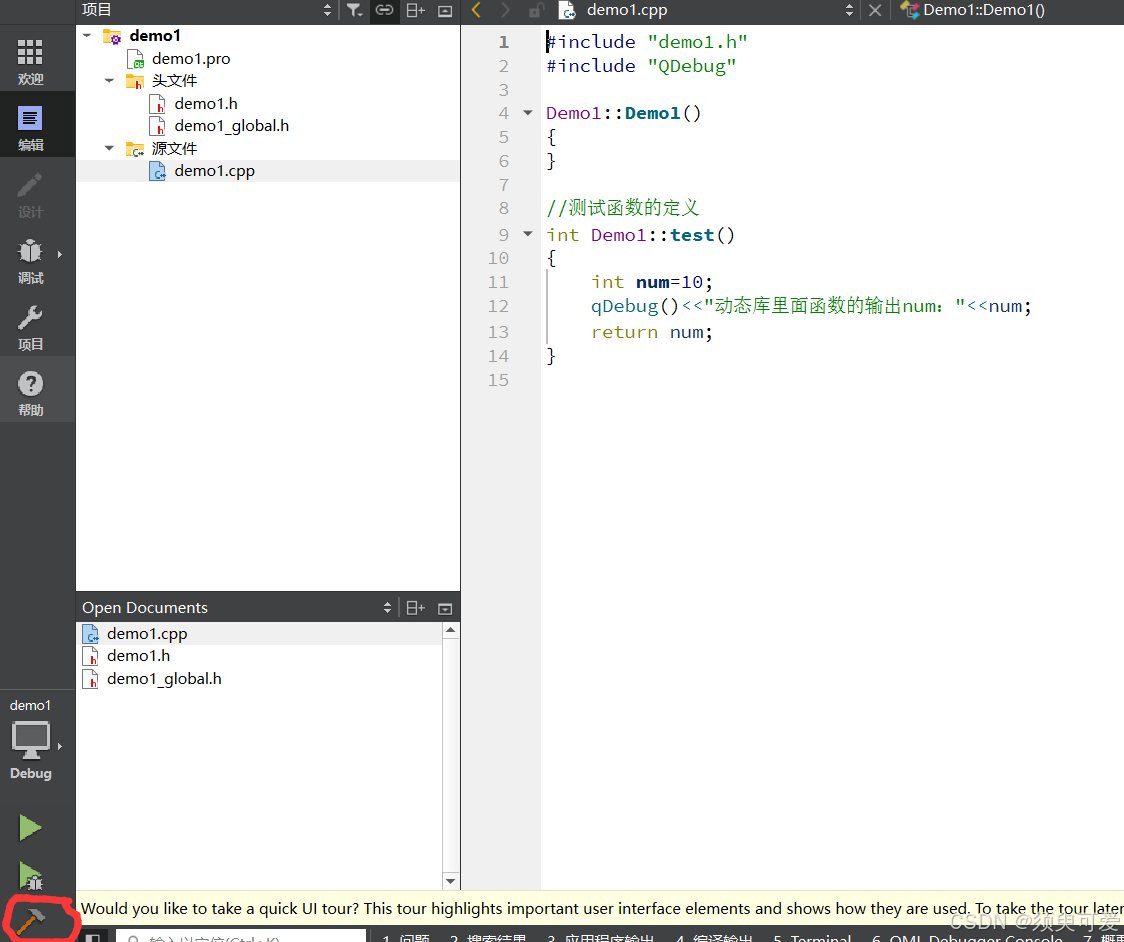The image size is (1124, 942).
Task: Open the 项目 projects mode in sidebar
Action: [x=30, y=327]
